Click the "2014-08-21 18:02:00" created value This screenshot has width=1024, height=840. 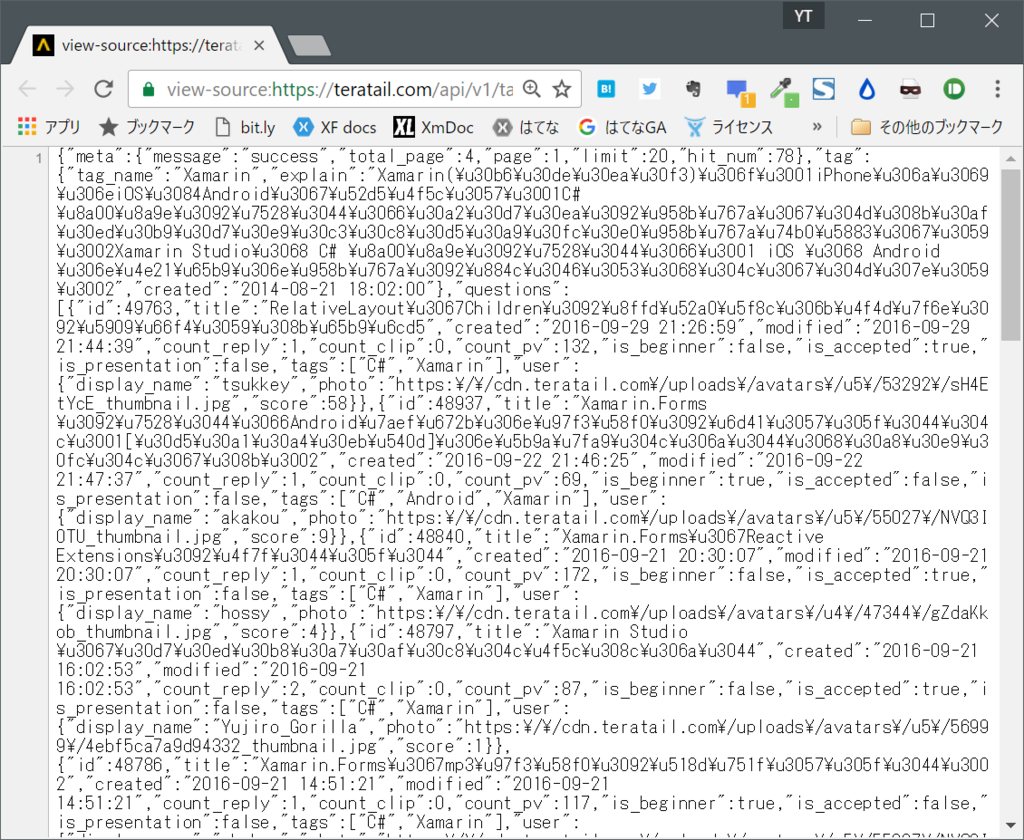(x=333, y=289)
